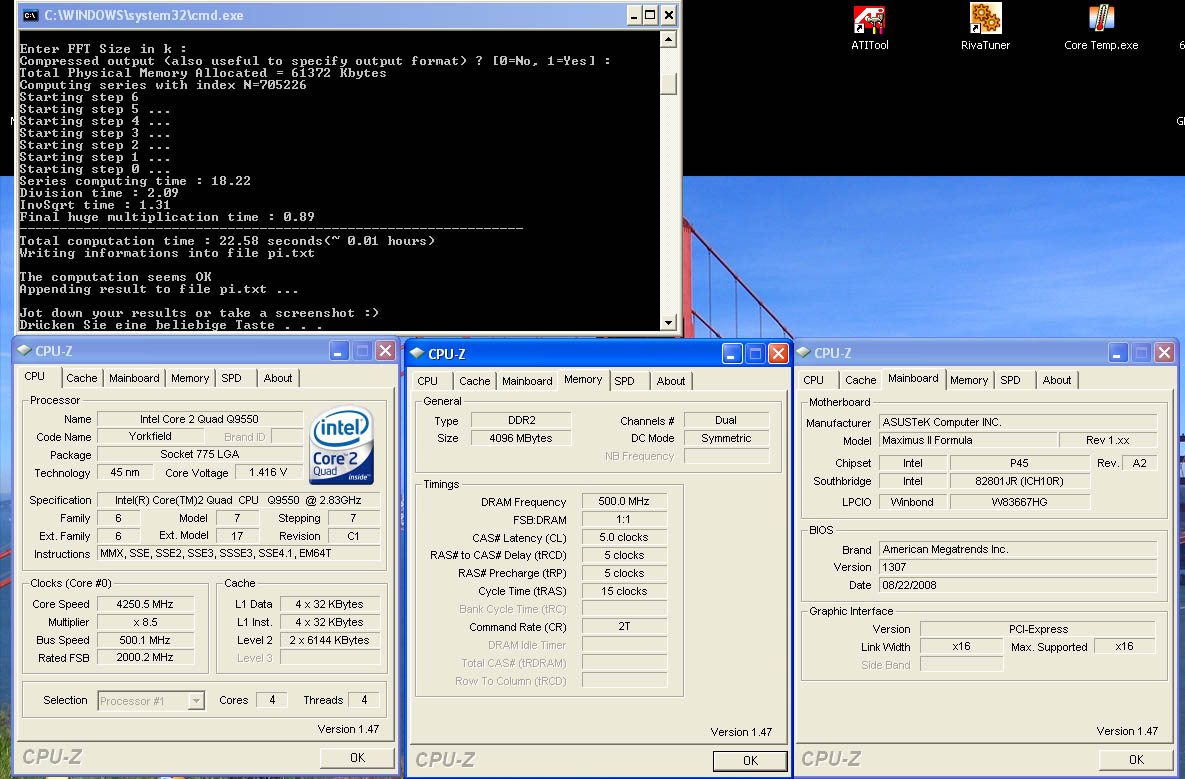Click the CAS# Latency value 5.0 clocks
Image resolution: width=1185 pixels, height=779 pixels.
[x=624, y=537]
